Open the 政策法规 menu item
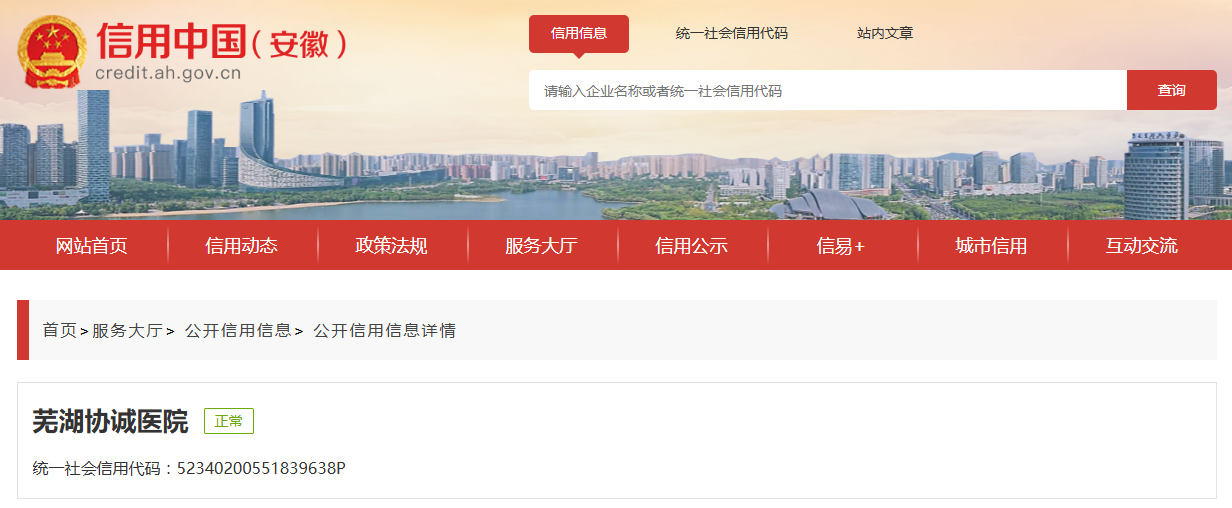 [x=392, y=246]
